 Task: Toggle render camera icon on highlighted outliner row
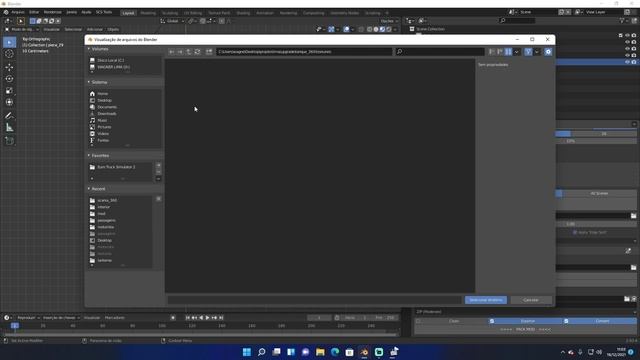pyautogui.click(x=634, y=62)
